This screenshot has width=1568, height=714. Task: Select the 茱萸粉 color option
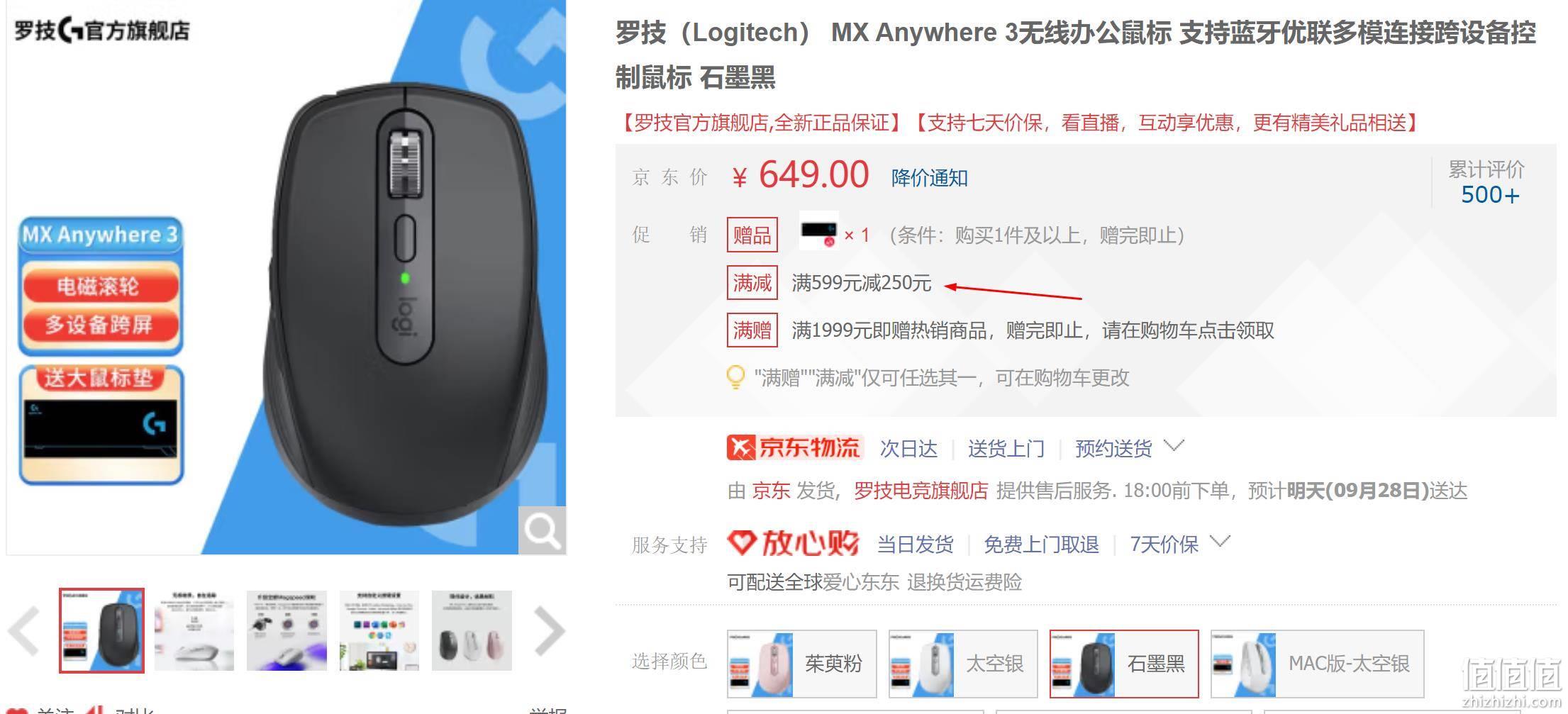pos(801,664)
